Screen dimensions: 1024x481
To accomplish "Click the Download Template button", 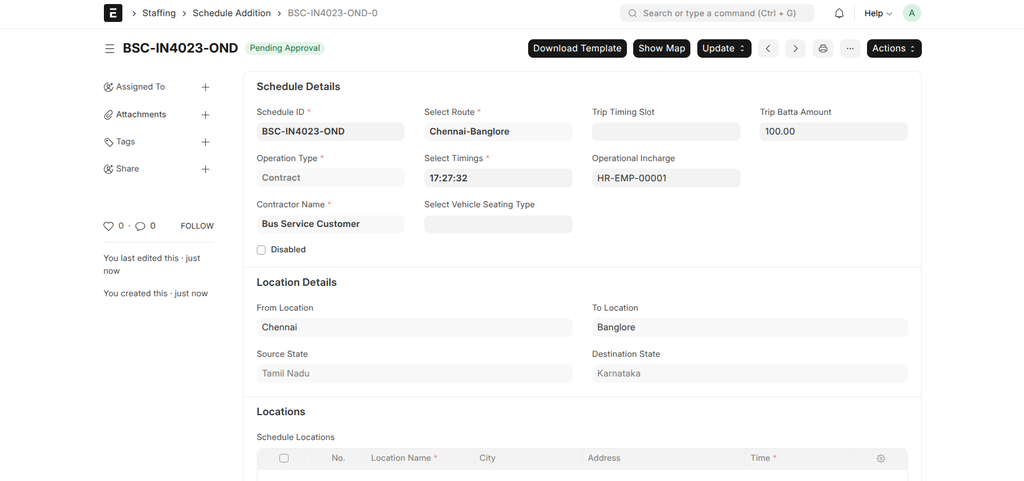I will [x=577, y=48].
